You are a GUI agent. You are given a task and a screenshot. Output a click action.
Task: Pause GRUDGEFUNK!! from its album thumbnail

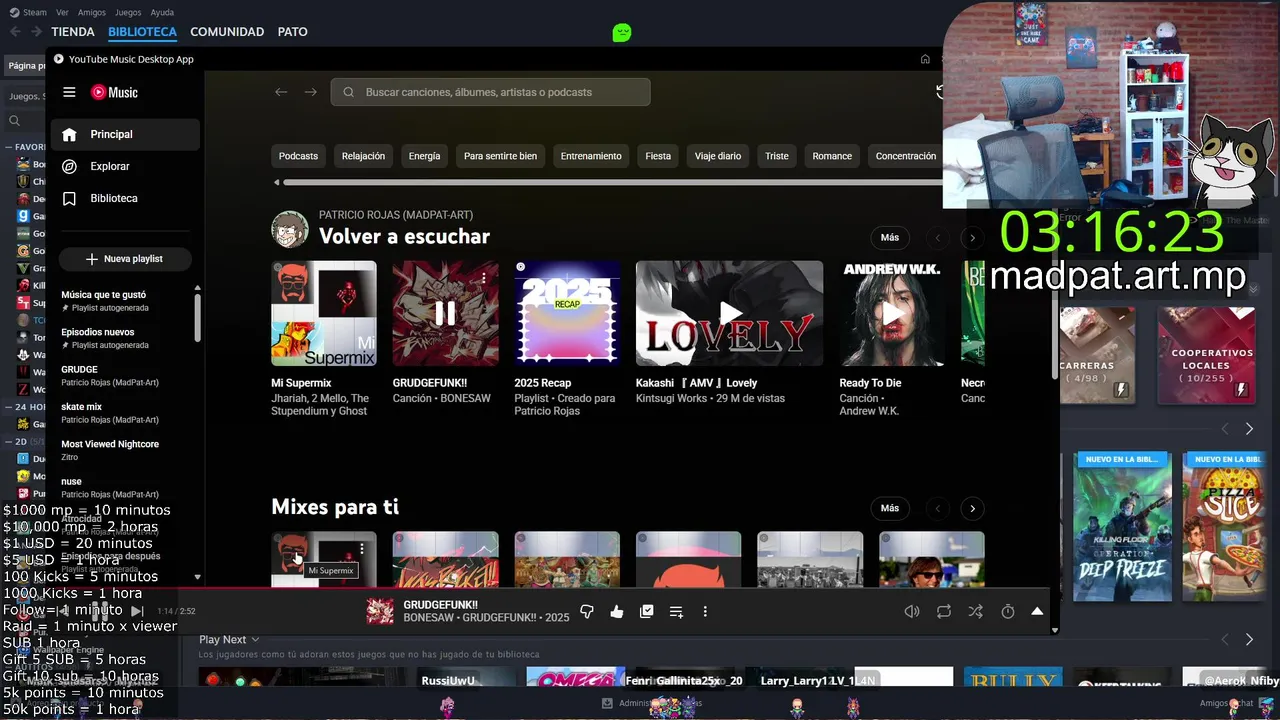coord(445,313)
